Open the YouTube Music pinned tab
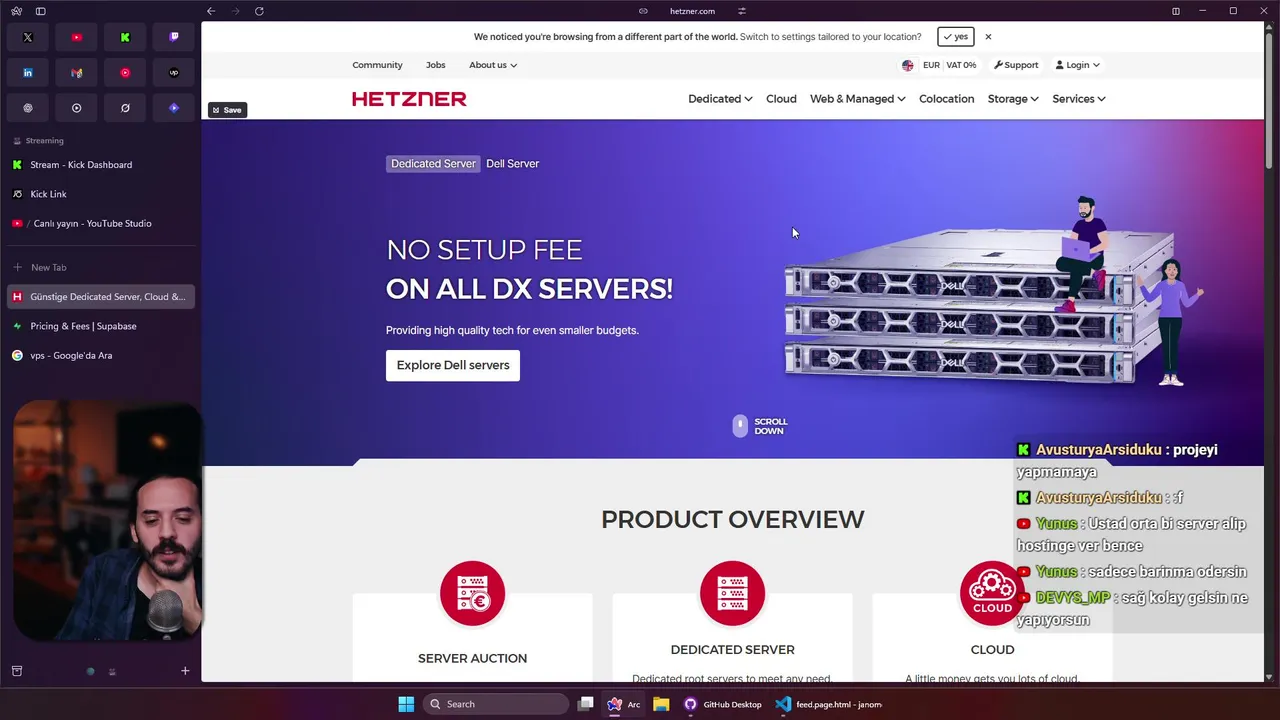1280x720 pixels. coord(125,73)
